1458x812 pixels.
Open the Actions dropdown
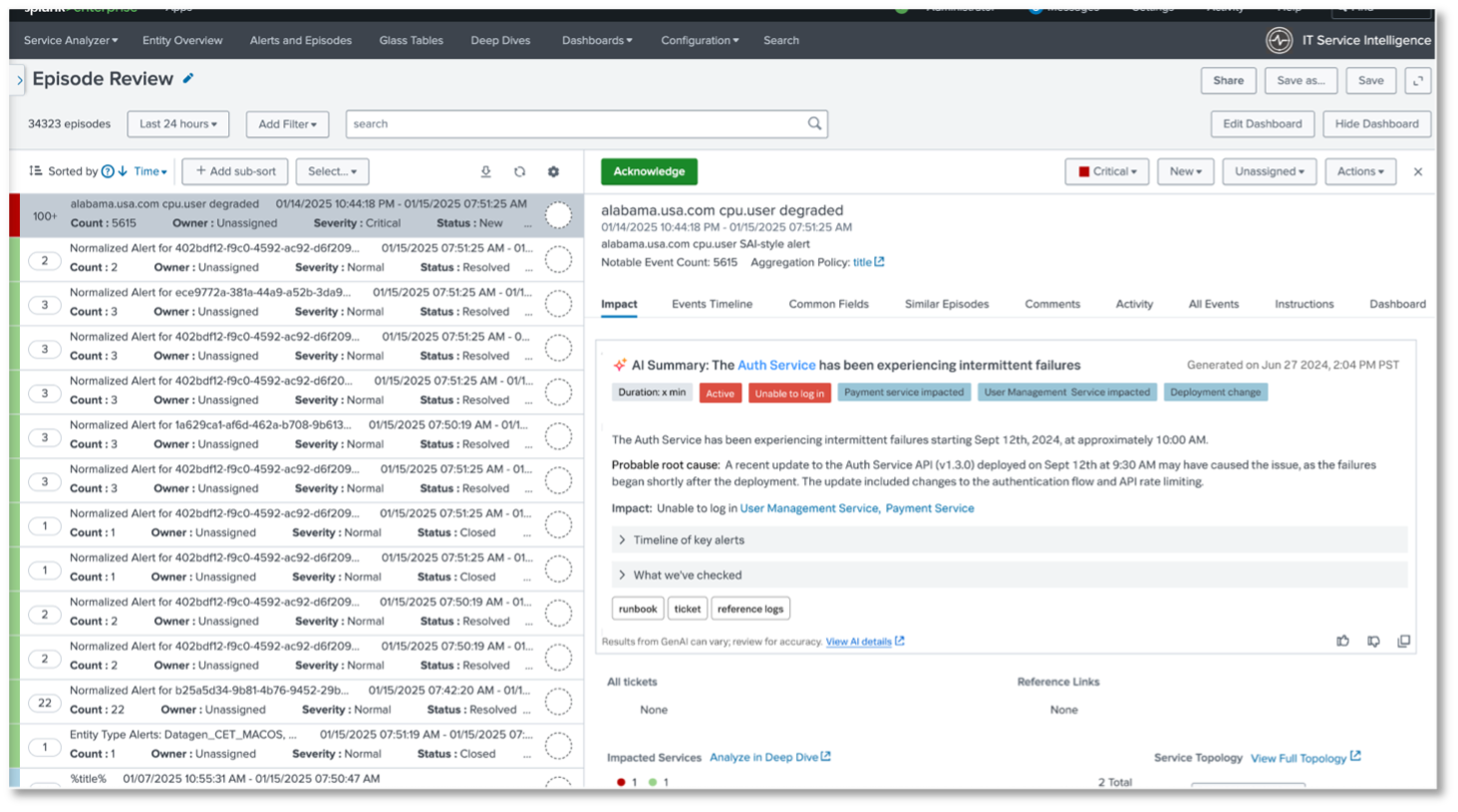point(1360,171)
